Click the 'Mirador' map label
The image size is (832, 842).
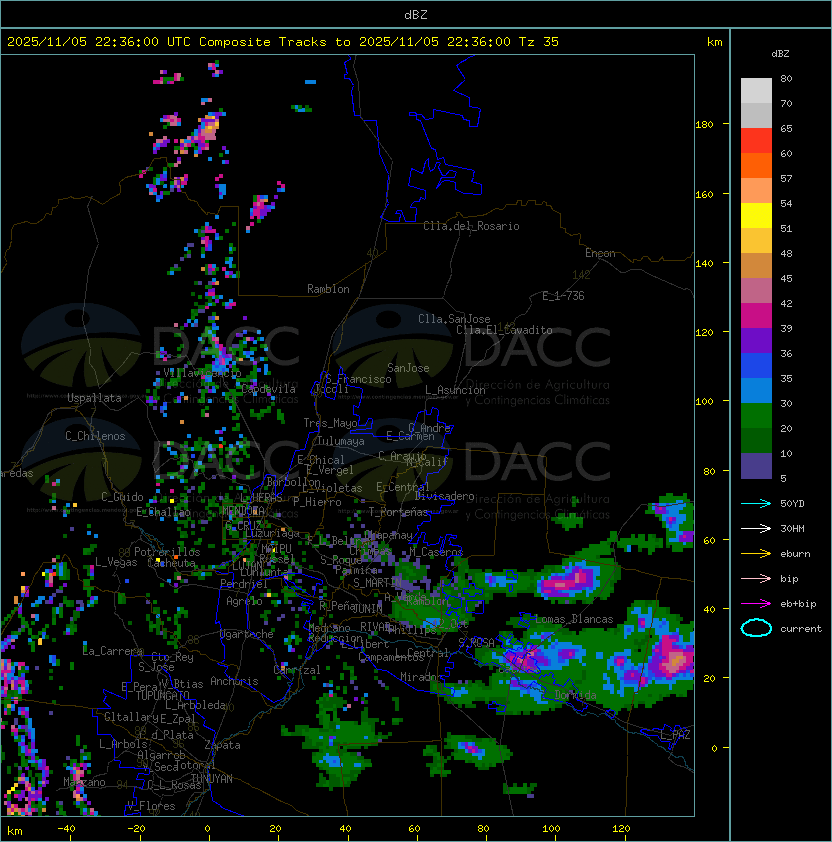click(421, 678)
